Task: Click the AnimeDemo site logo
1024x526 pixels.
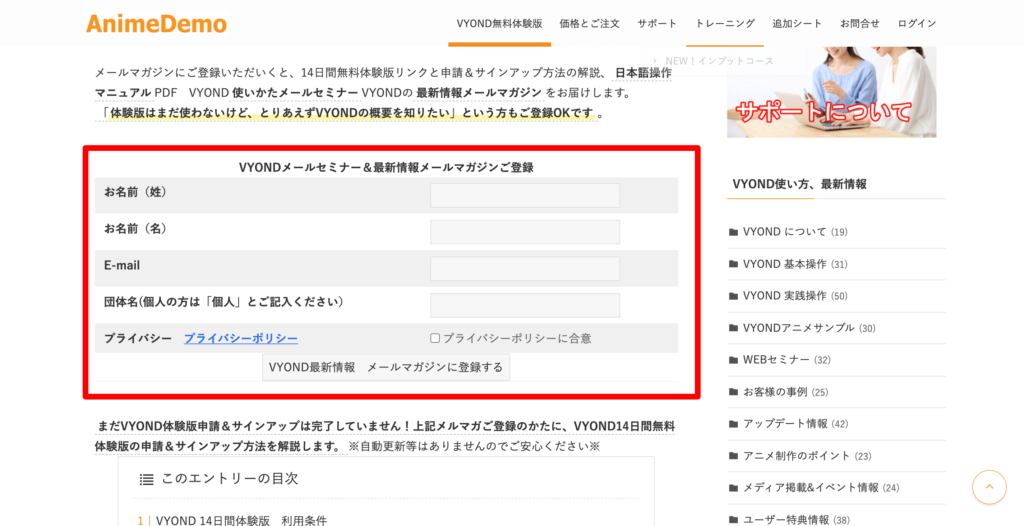Action: click(x=156, y=24)
